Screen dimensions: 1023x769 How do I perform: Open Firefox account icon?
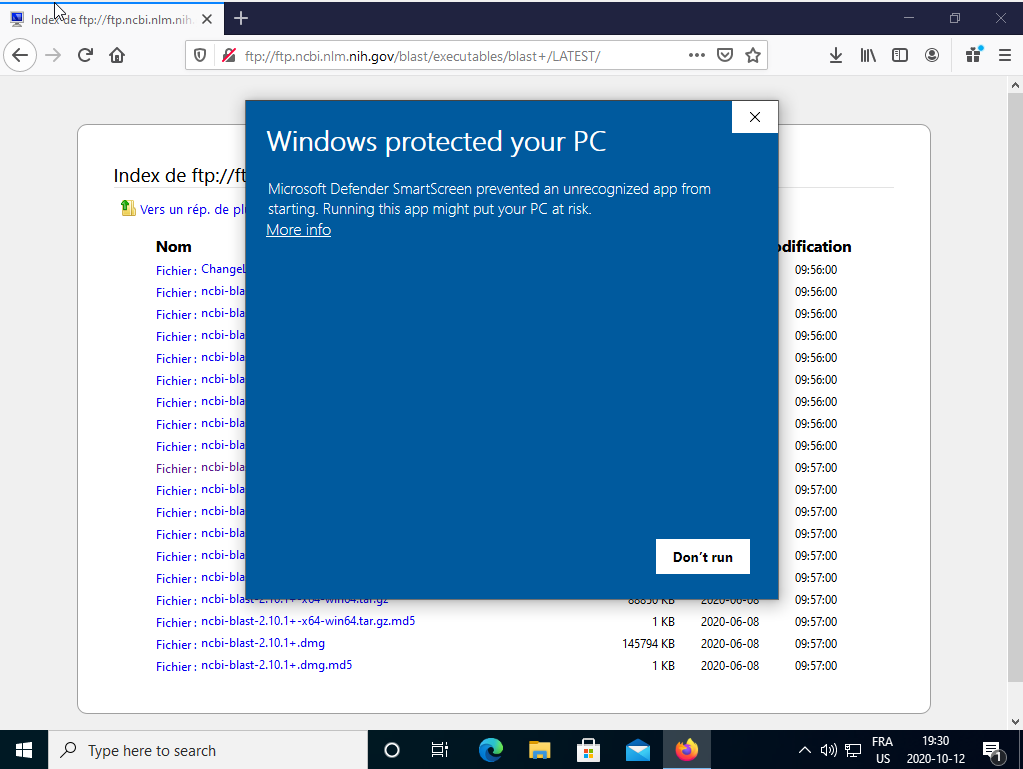[932, 55]
